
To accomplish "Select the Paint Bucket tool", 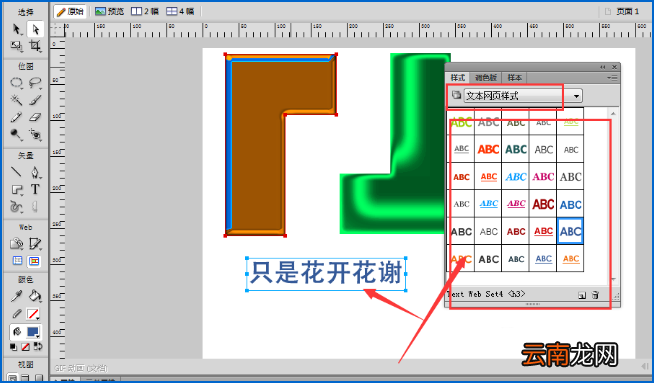I will coord(35,296).
